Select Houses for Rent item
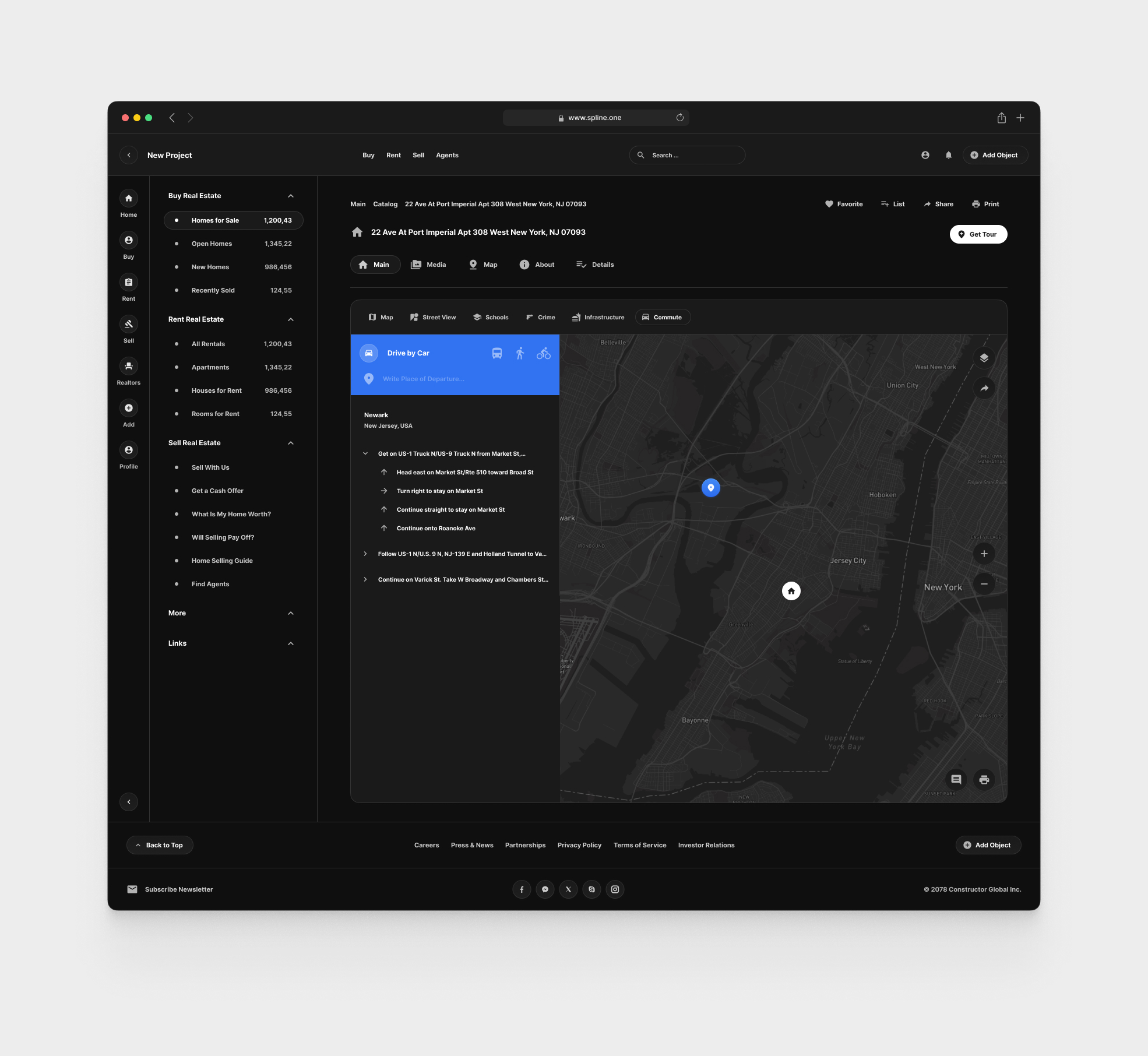The width and height of the screenshot is (1148, 1056). click(234, 390)
